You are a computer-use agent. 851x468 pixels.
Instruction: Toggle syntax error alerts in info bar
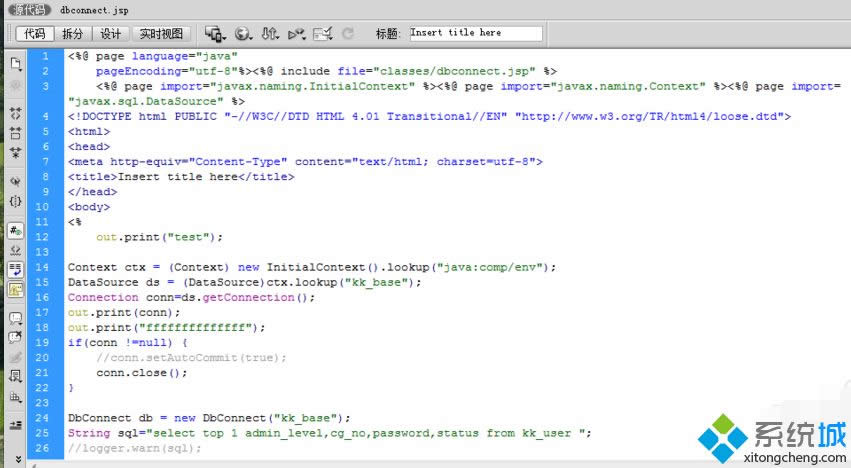15,289
